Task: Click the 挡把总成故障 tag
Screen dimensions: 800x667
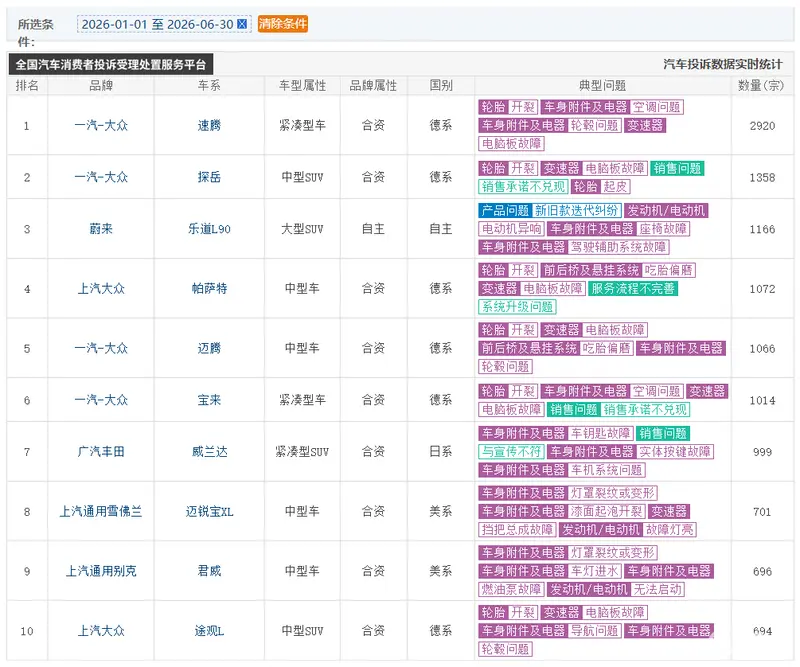Action: tap(518, 529)
